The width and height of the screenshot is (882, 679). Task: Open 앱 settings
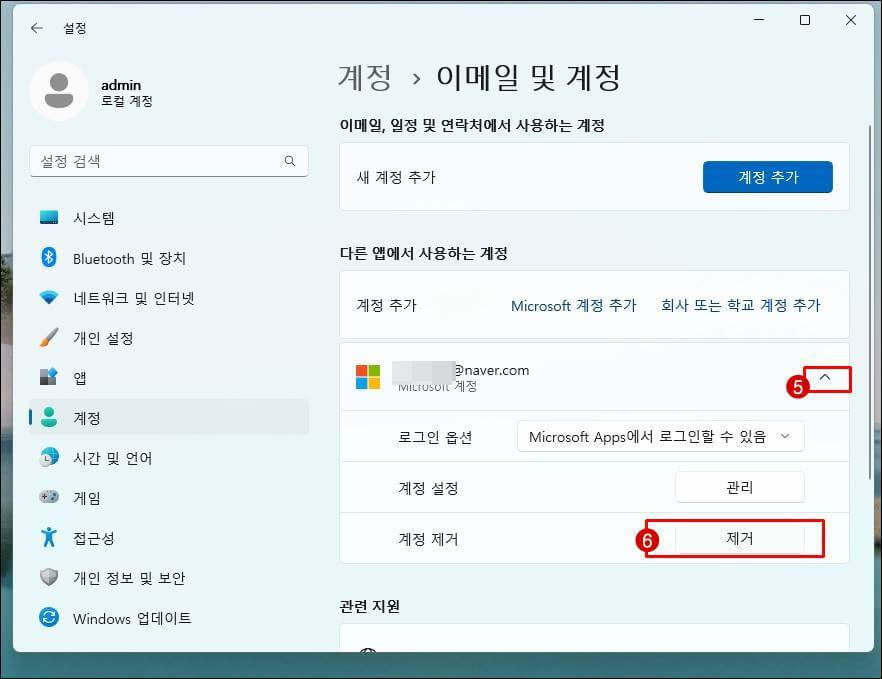coord(169,378)
